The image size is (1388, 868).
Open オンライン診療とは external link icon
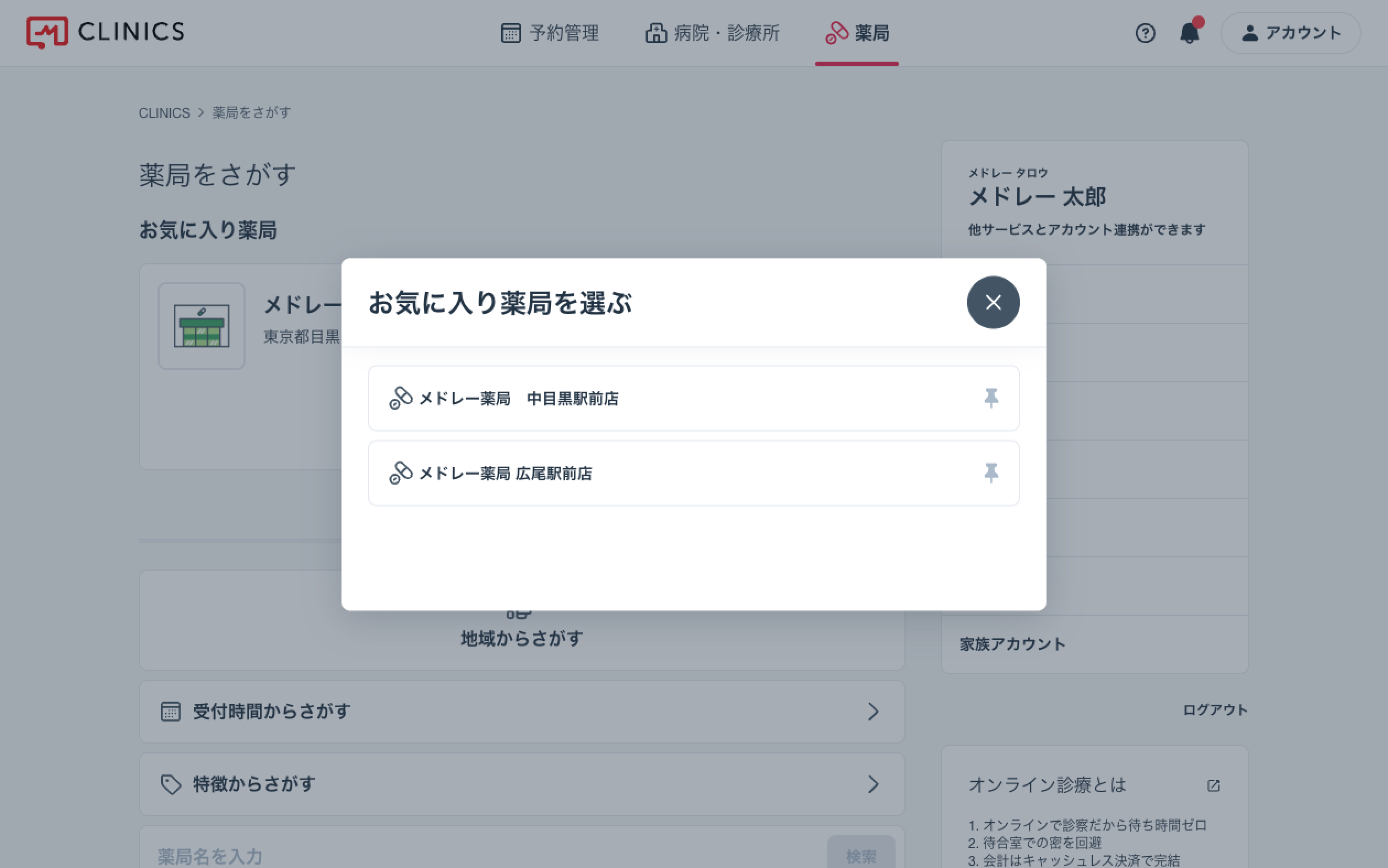[1213, 785]
